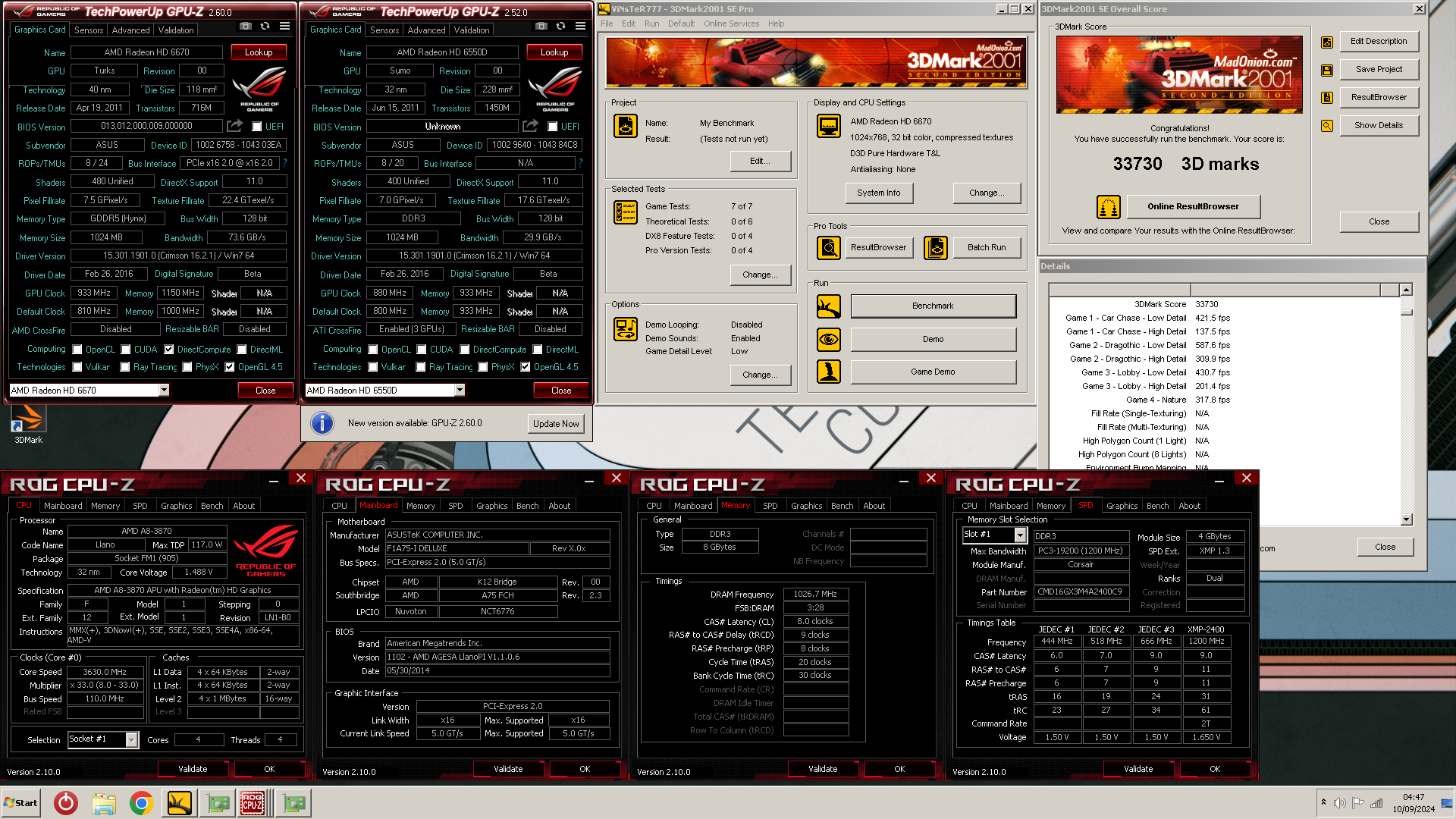Toggle OpenGL 4.5 checkbox in GPU-Z 2.52.0

(x=525, y=367)
